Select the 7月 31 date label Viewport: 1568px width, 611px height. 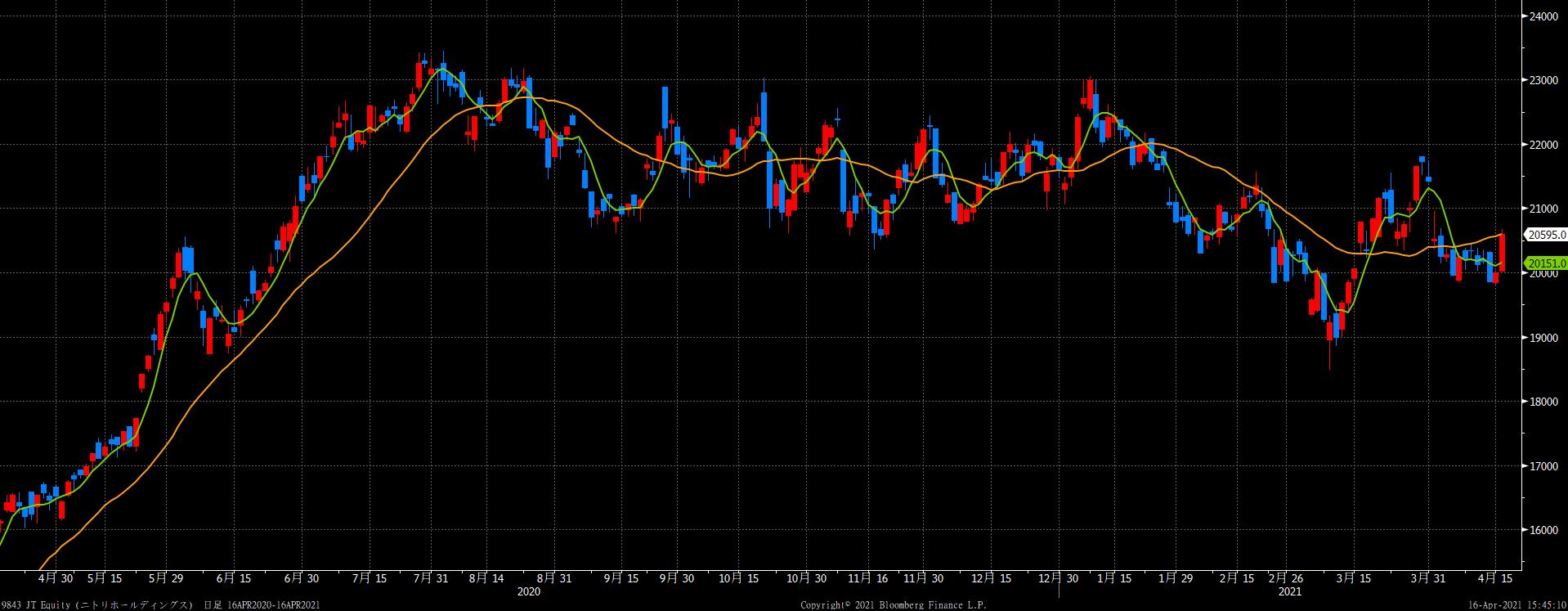(x=431, y=578)
